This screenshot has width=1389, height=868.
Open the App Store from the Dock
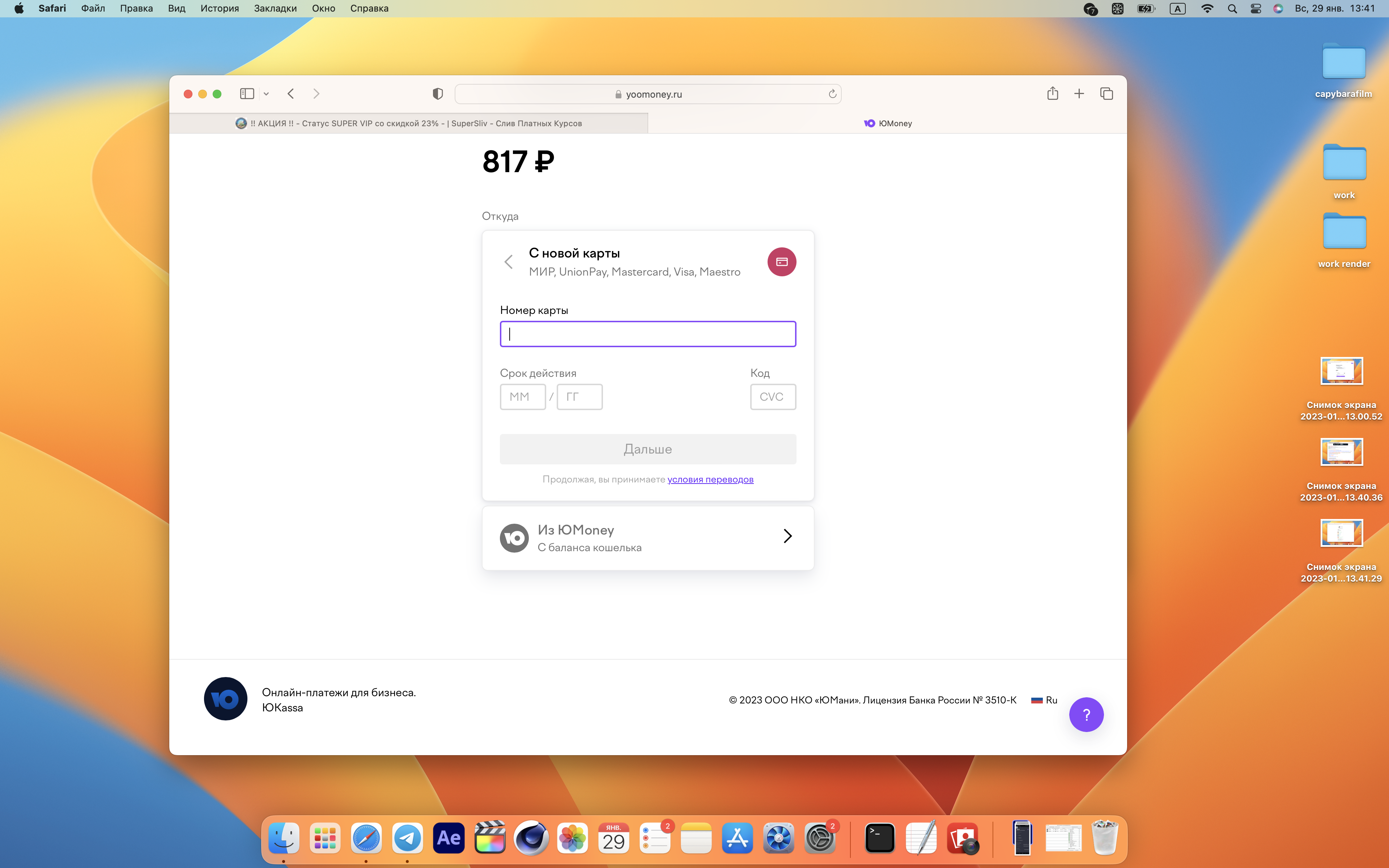pyautogui.click(x=738, y=839)
